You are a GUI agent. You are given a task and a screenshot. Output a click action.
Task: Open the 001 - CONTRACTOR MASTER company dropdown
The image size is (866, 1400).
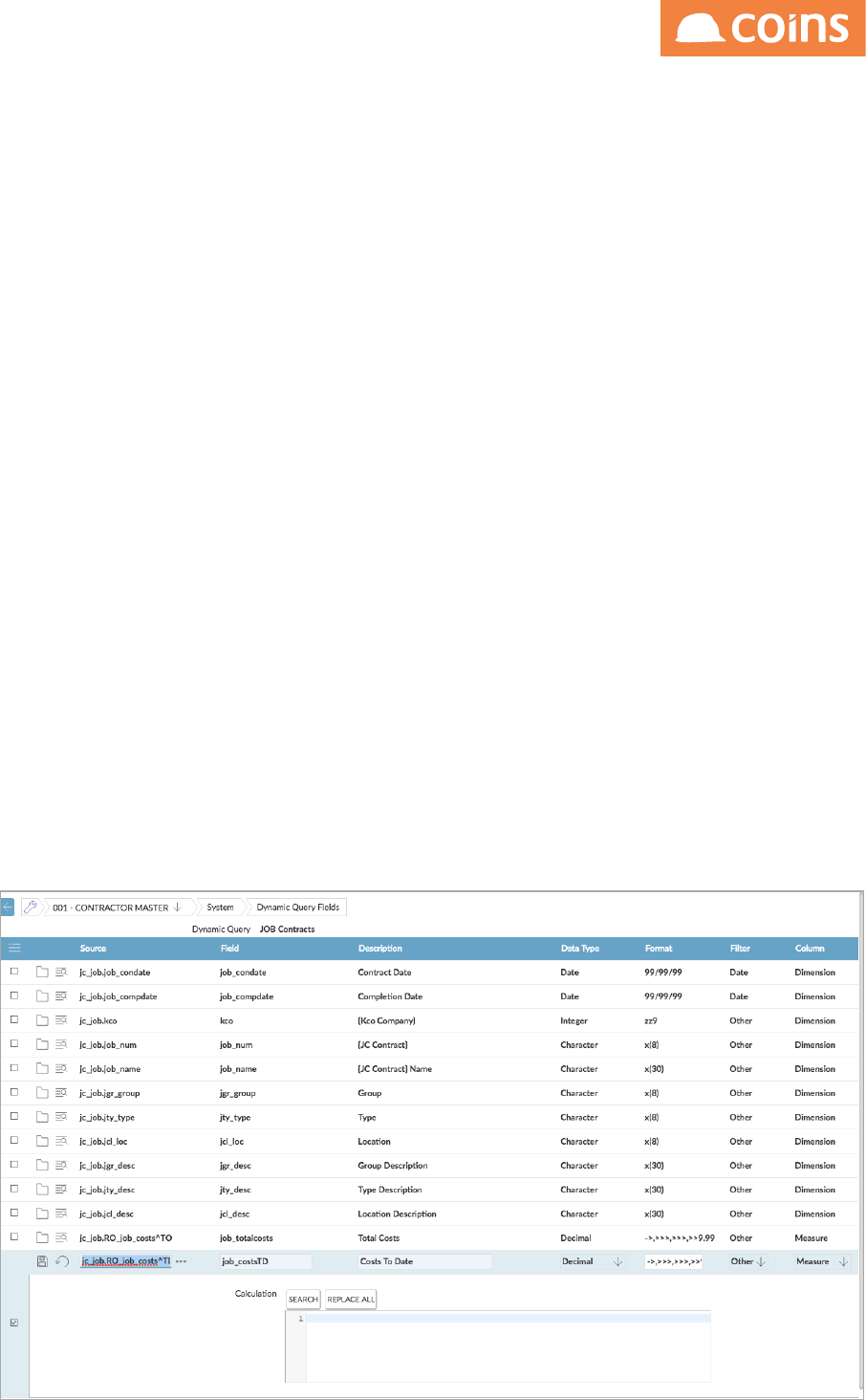[x=117, y=908]
